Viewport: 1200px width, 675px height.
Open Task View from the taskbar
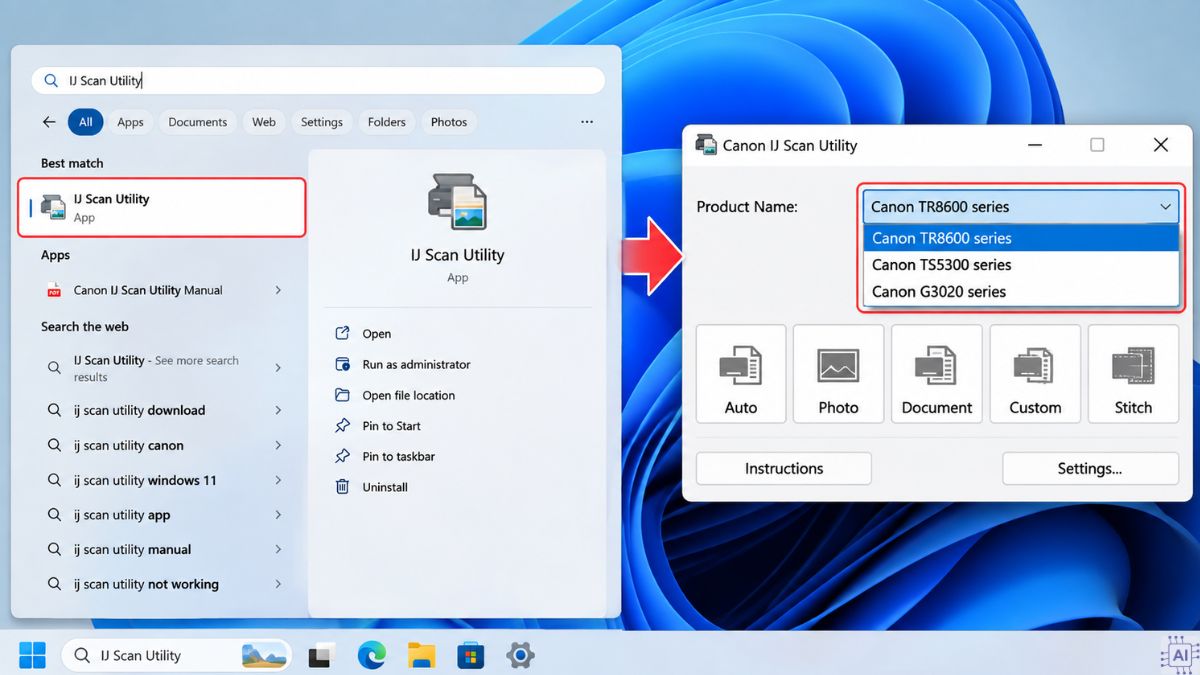(321, 656)
